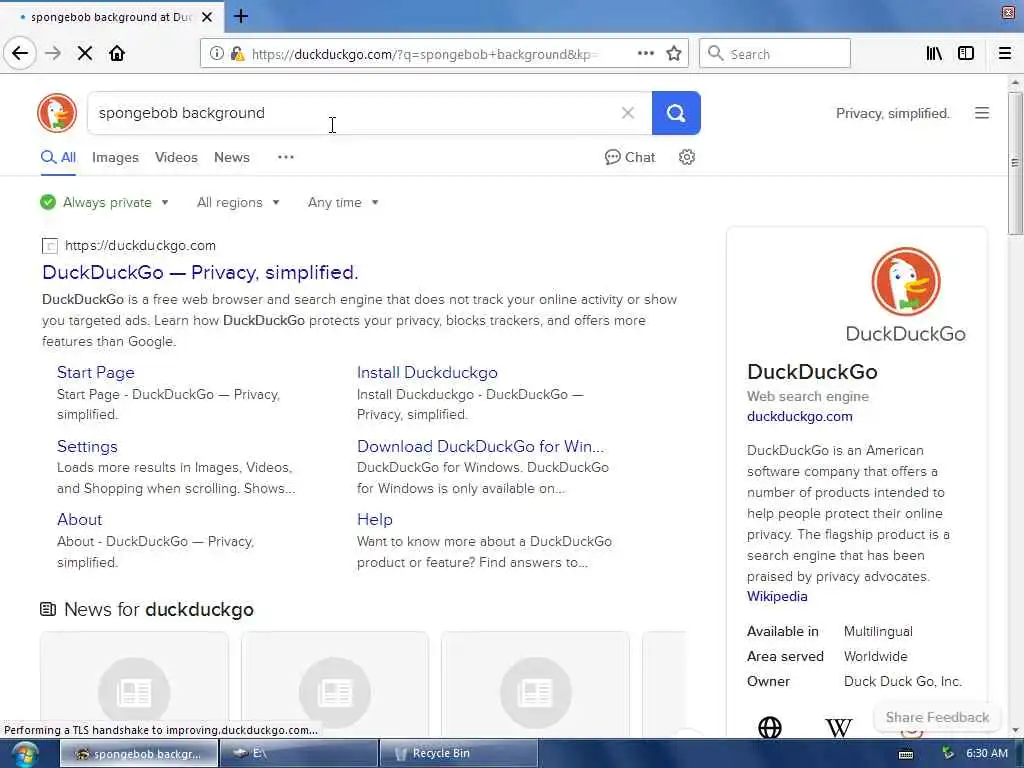
Task: Click the blue magnifier search button
Action: click(x=676, y=113)
